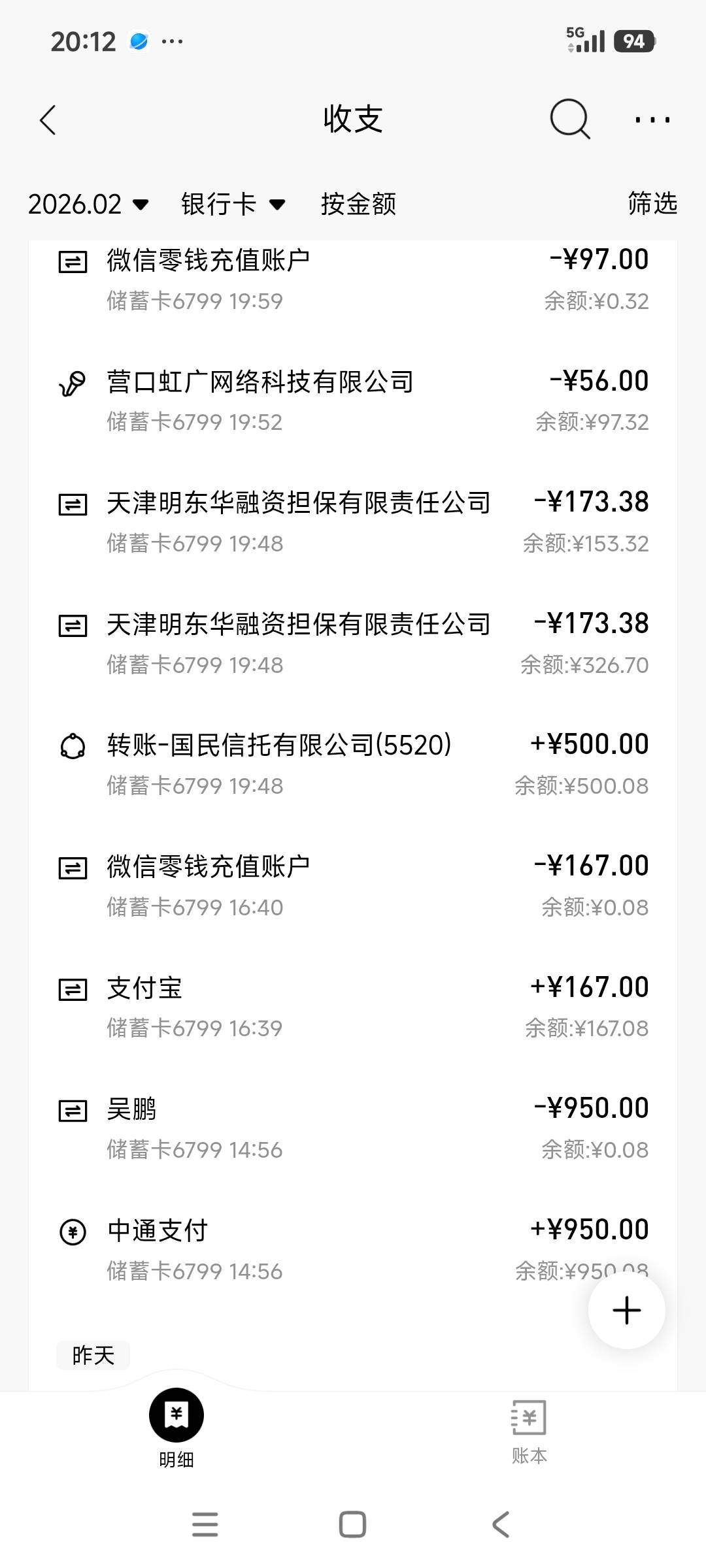Tap the circular icon beside 转账-国民信托有限公司
Image resolution: width=706 pixels, height=1568 pixels.
tap(73, 746)
